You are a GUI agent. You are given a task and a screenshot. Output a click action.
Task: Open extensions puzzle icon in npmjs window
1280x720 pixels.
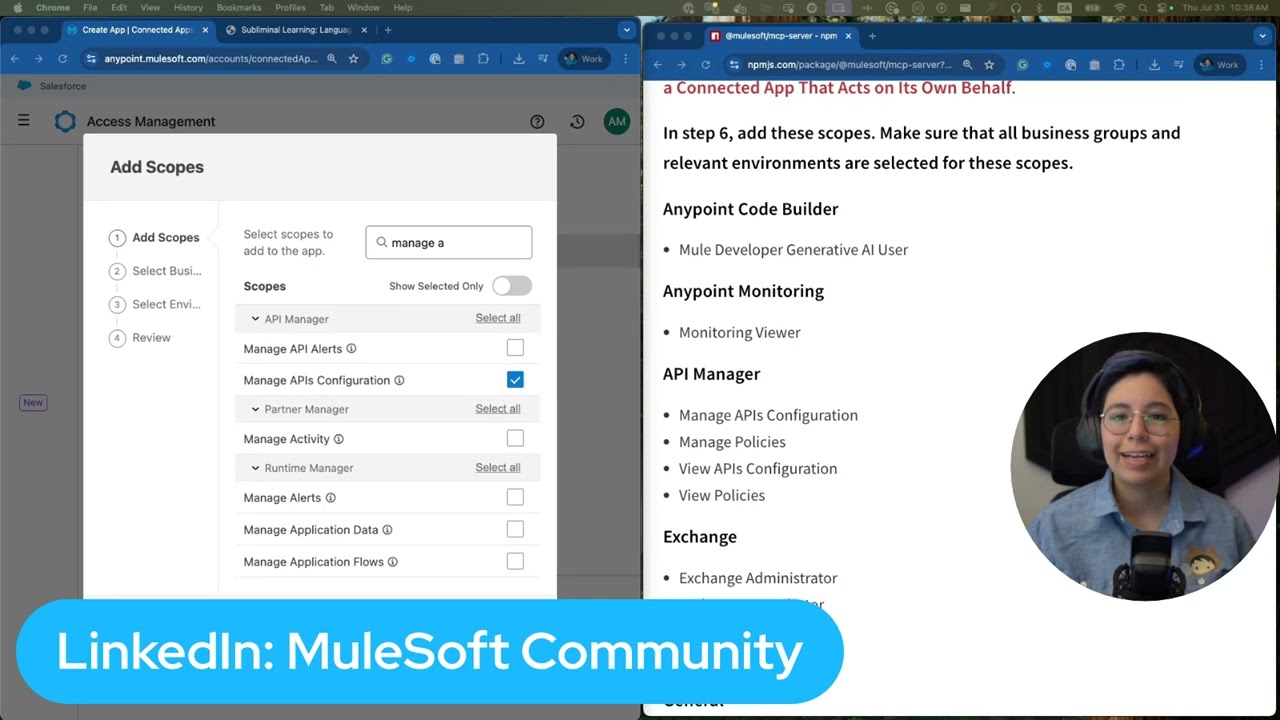point(1119,65)
